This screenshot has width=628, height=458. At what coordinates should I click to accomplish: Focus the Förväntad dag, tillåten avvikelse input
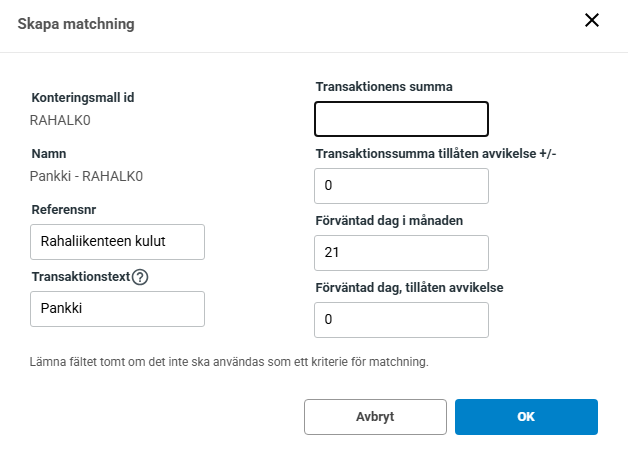point(401,320)
